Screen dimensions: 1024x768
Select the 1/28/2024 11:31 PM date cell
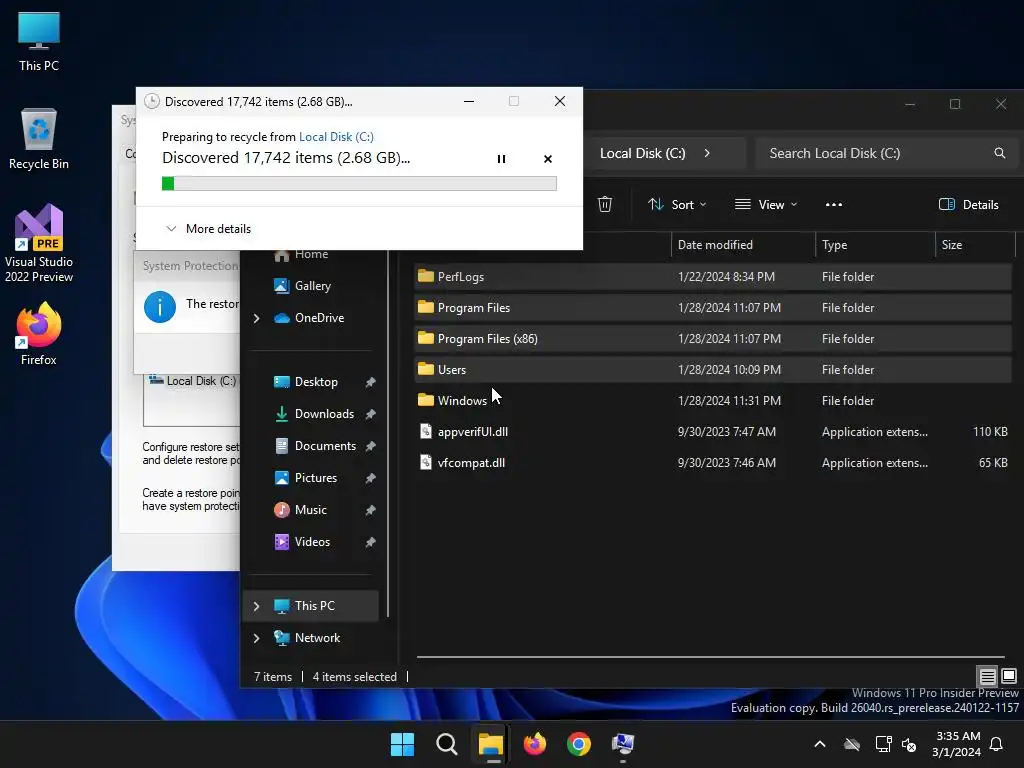729,400
